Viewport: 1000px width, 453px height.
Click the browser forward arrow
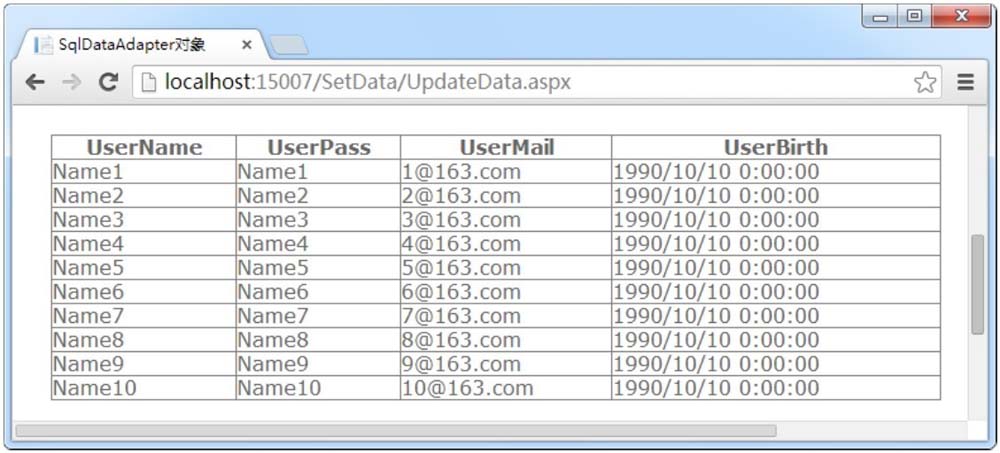point(71,82)
